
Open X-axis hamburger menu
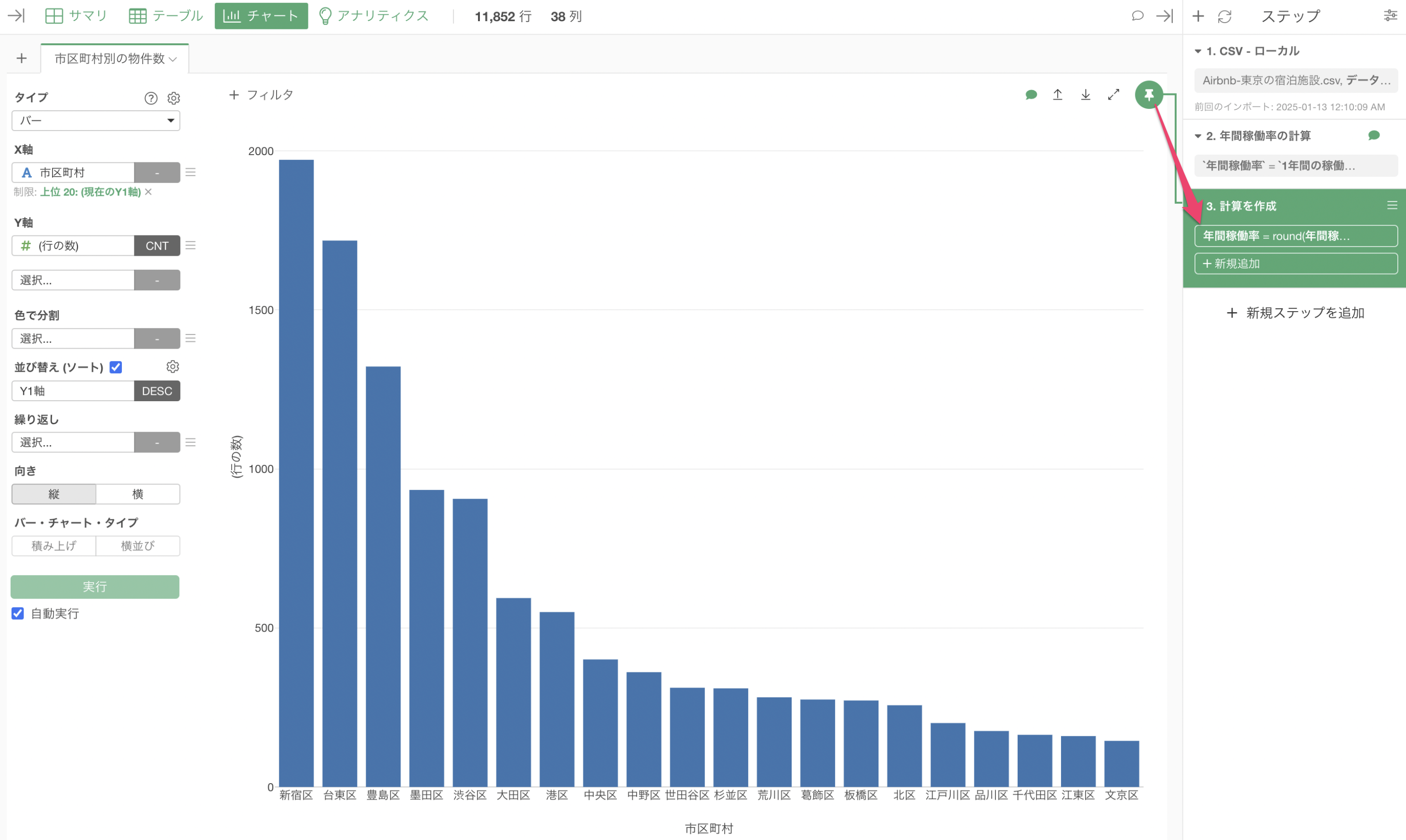coord(191,172)
